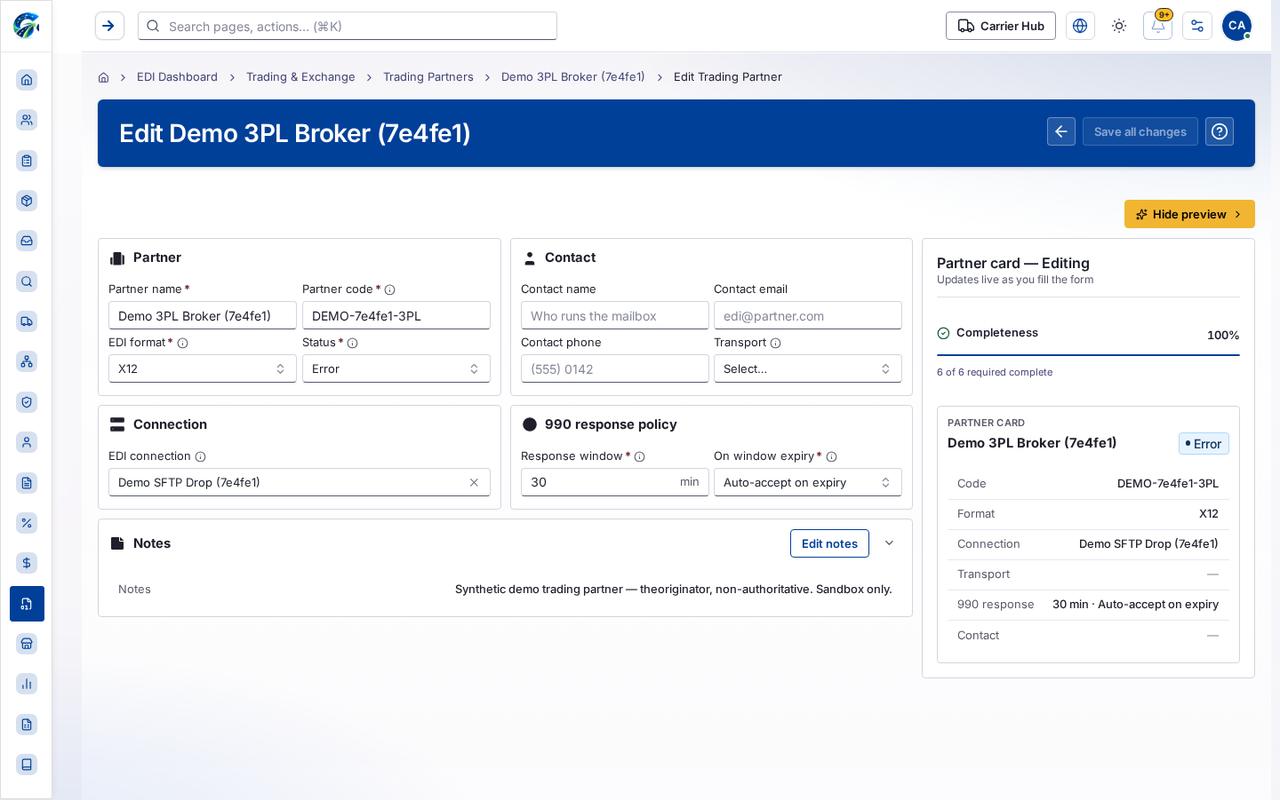
Task: Open the inbox tray sidebar icon
Action: click(x=27, y=241)
